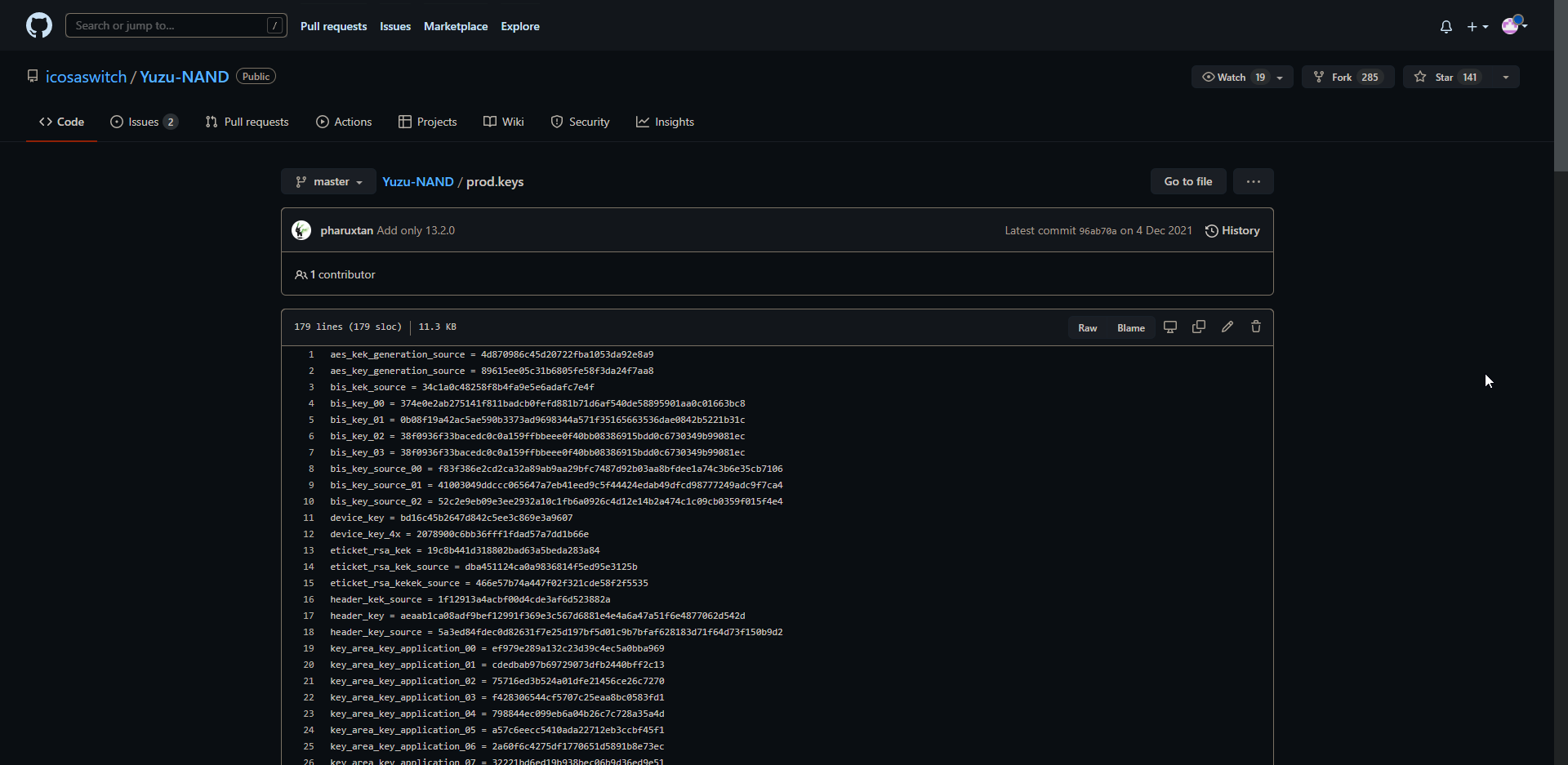Open the Yuzu-NAND repository title link
Image resolution: width=1568 pixels, height=765 pixels.
(x=185, y=77)
